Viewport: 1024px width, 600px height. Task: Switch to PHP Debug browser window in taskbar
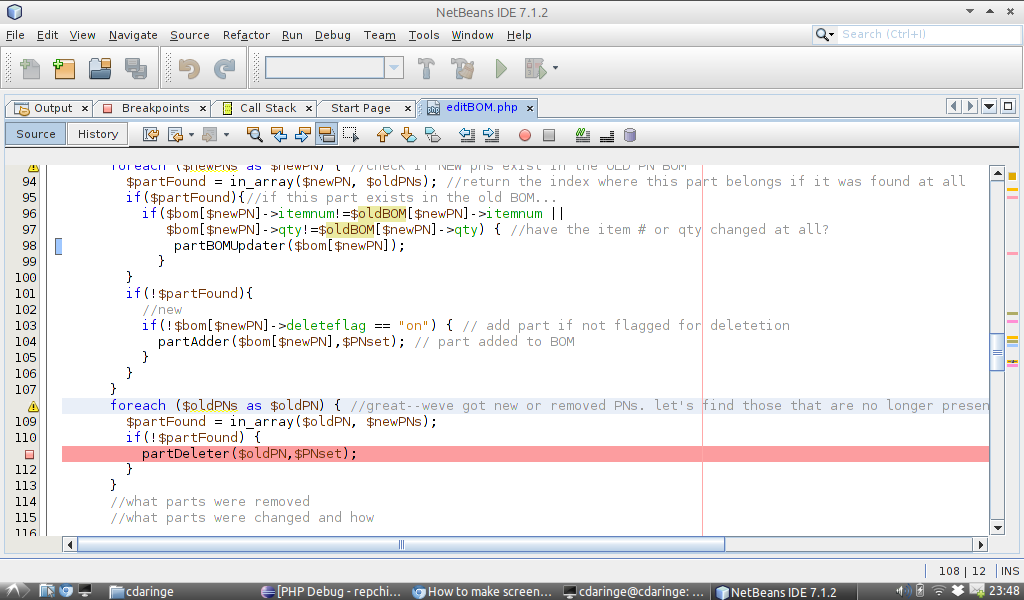click(331, 592)
